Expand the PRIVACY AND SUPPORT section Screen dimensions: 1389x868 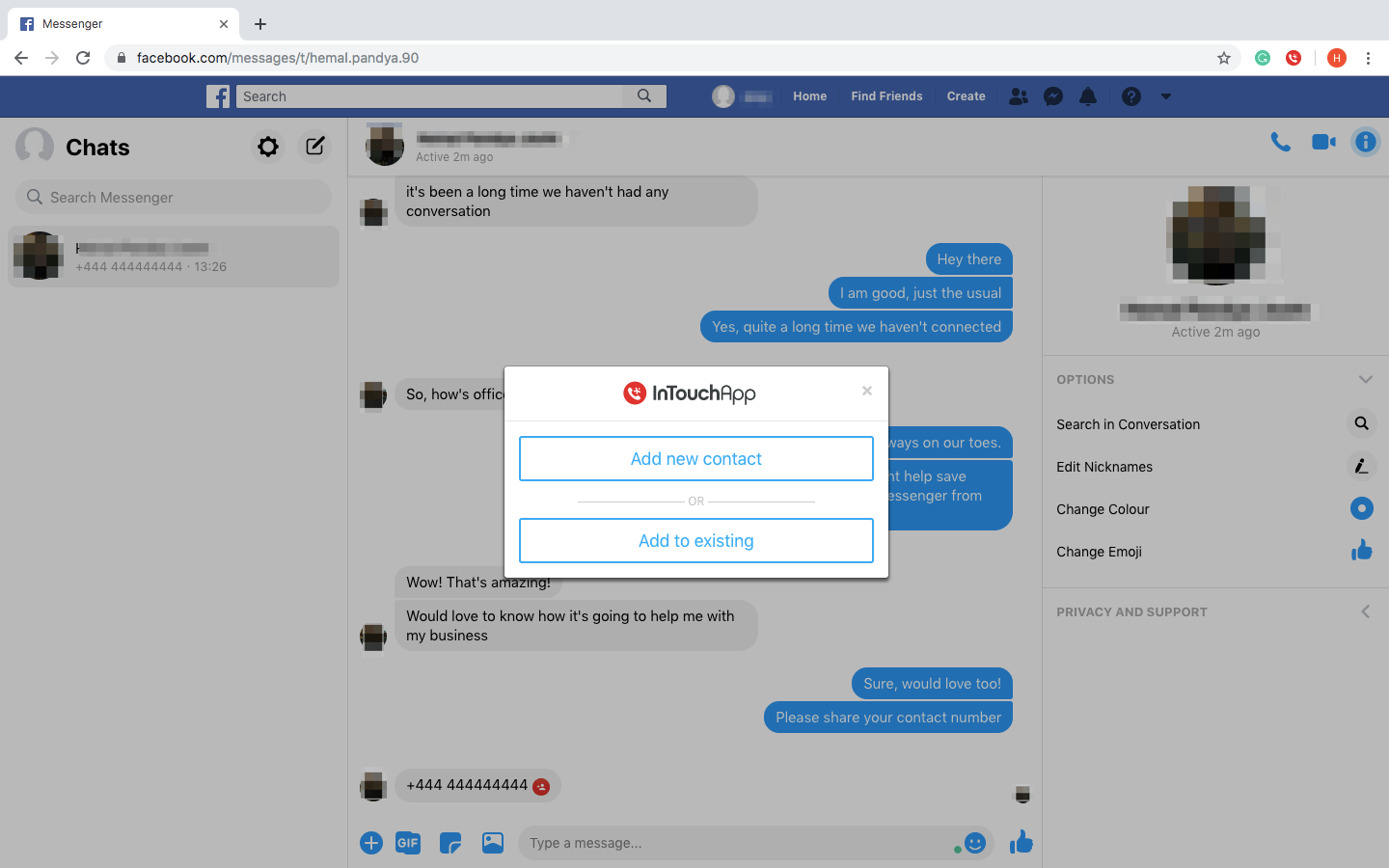point(1365,611)
